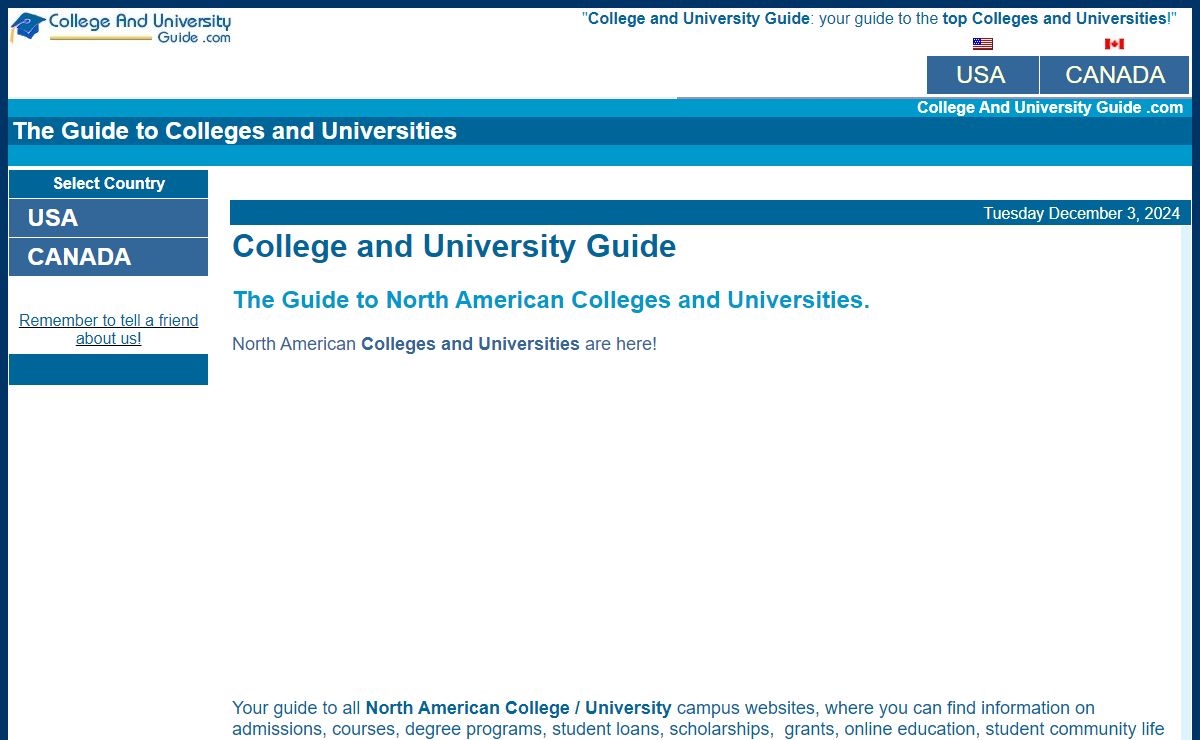Click 'The Guide to Colleges and Universities' heading

235,131
